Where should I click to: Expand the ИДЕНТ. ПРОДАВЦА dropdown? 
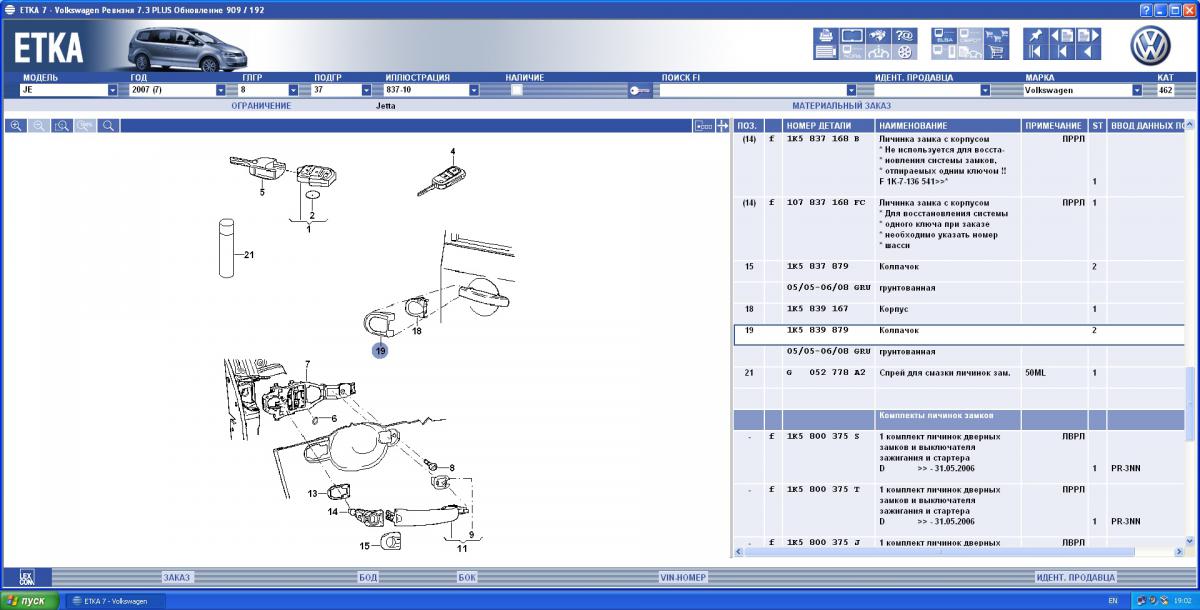pos(985,90)
